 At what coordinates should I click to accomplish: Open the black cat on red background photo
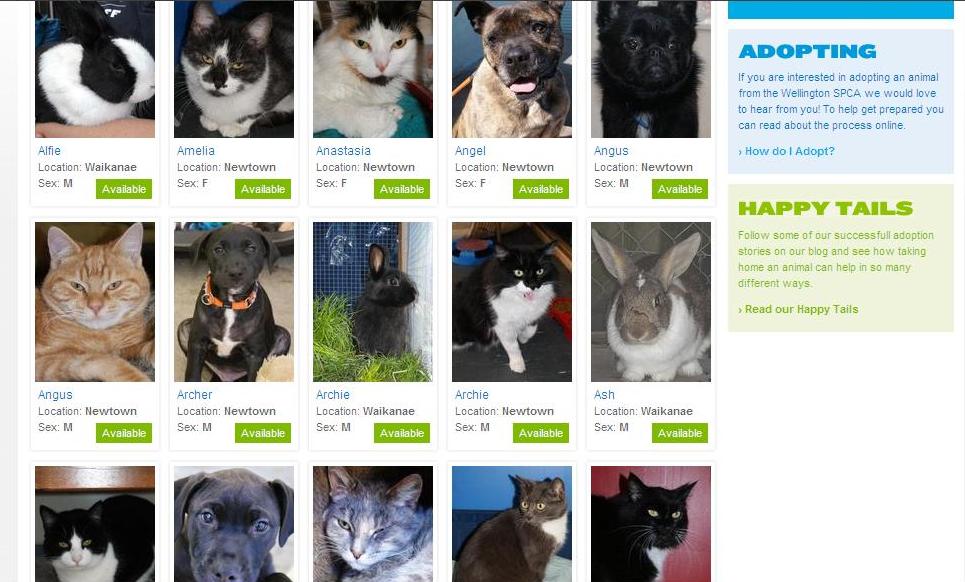pyautogui.click(x=651, y=524)
